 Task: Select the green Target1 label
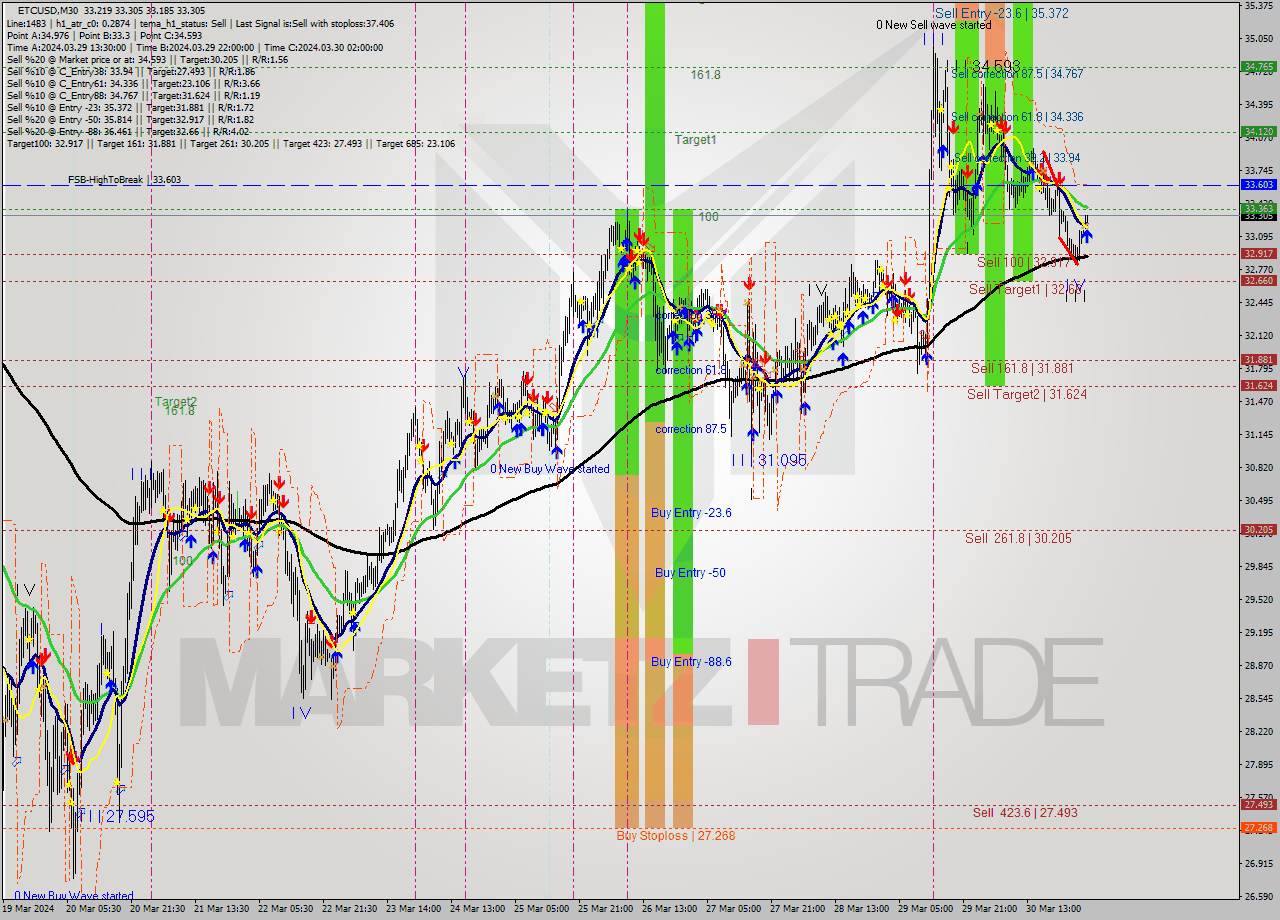(695, 140)
